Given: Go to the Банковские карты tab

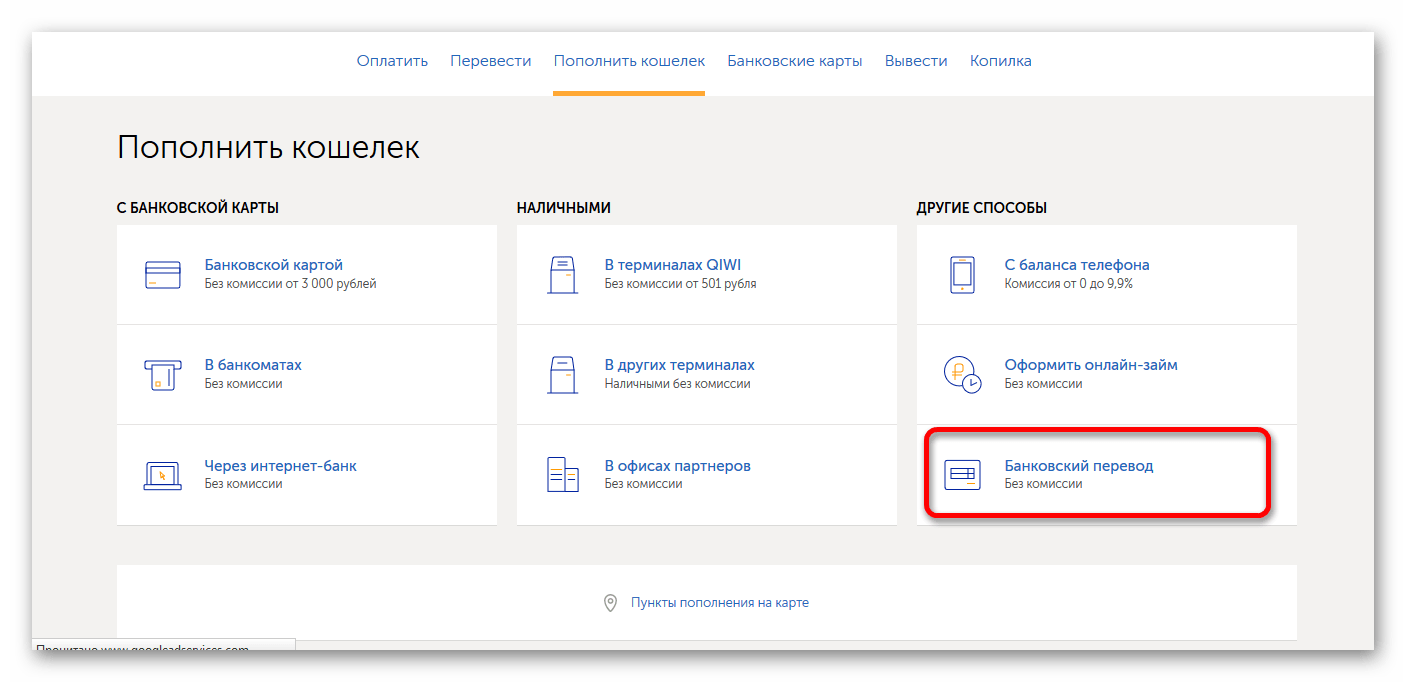Looking at the screenshot, I should tap(794, 61).
